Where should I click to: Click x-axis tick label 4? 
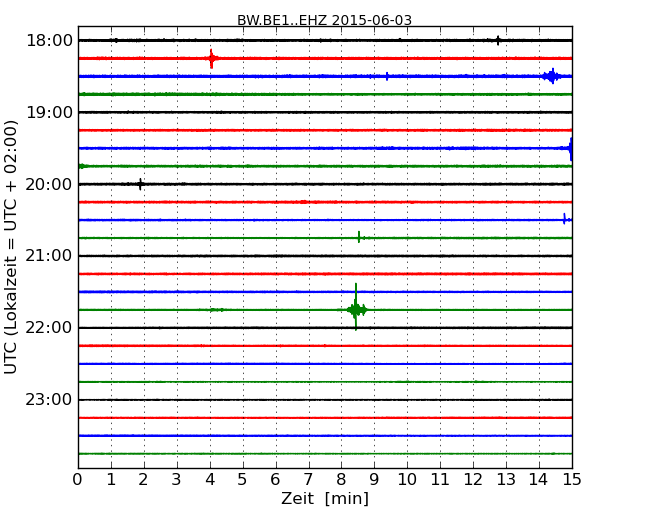click(210, 480)
